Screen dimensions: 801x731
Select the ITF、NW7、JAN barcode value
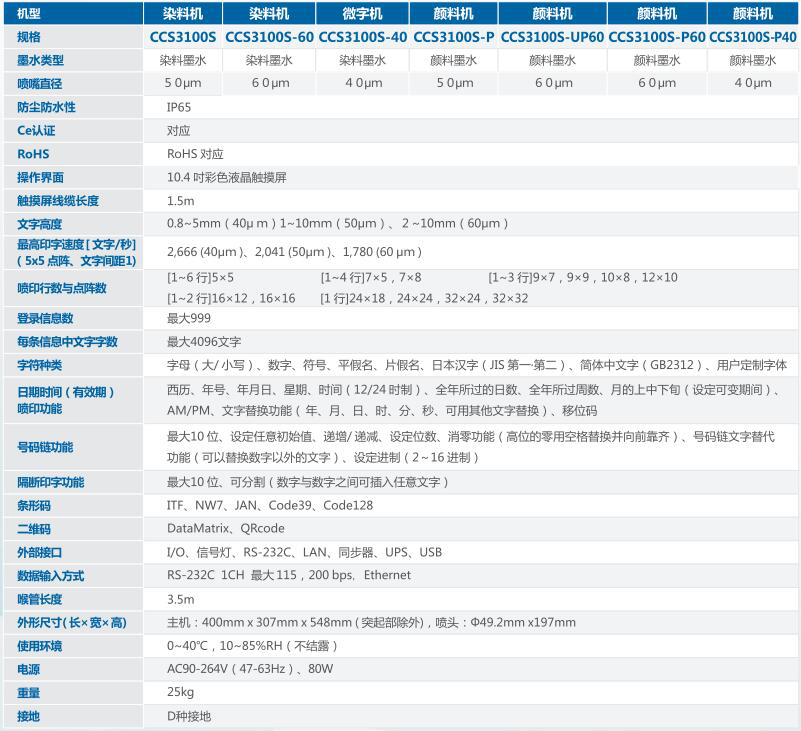pos(270,505)
